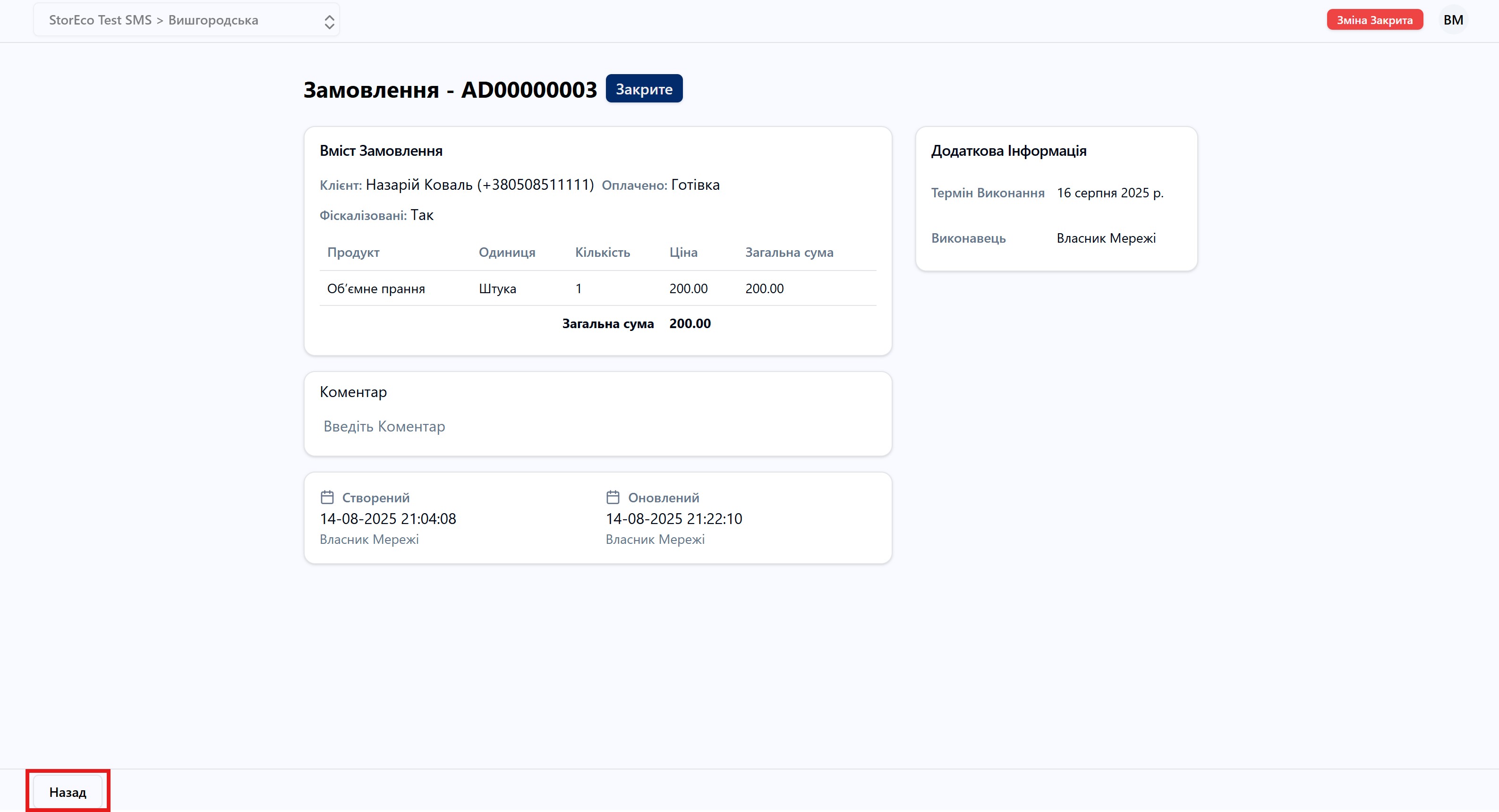Click the 16 серпня 2025 deadline date
Screen dimensions: 1499x812
[x=1110, y=193]
